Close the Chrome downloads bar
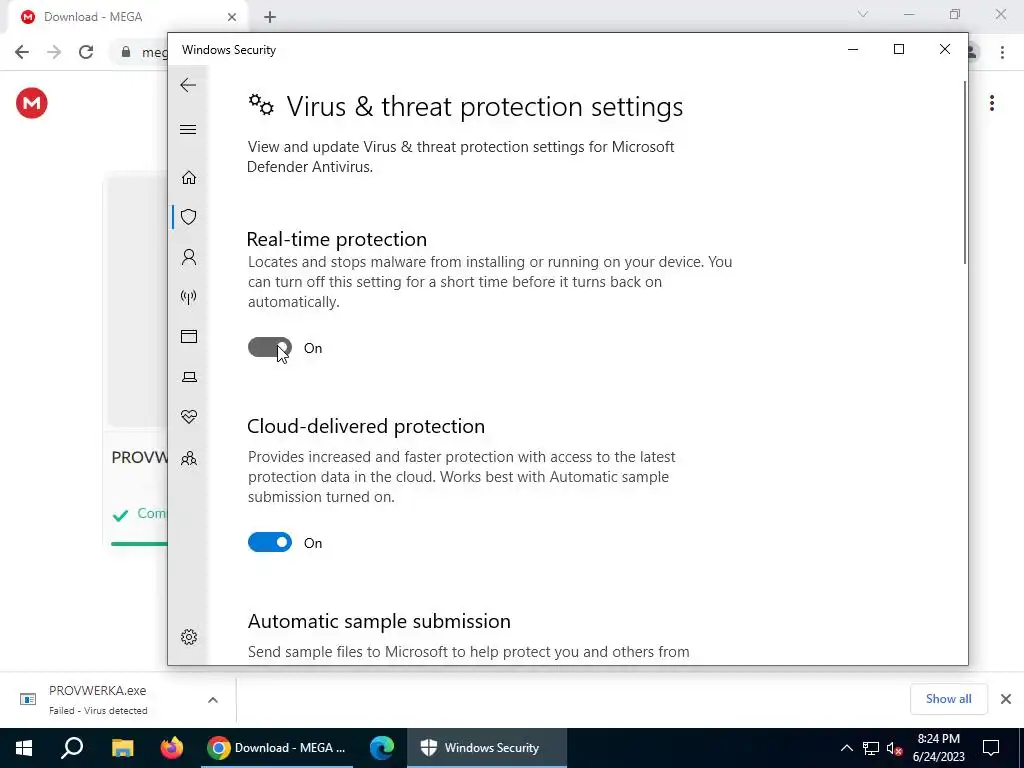Image resolution: width=1024 pixels, height=768 pixels. [1006, 699]
